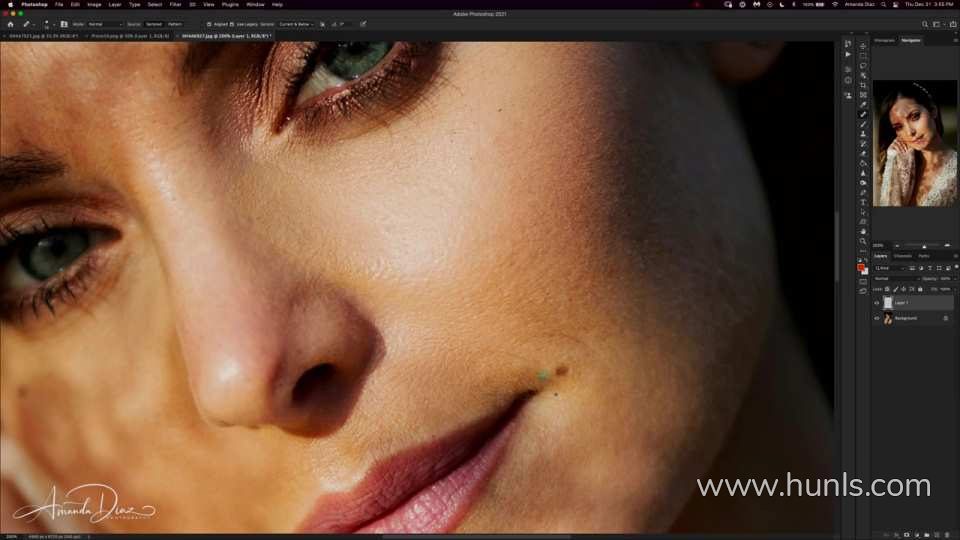Toggle lock transparent pixels

pos(887,289)
